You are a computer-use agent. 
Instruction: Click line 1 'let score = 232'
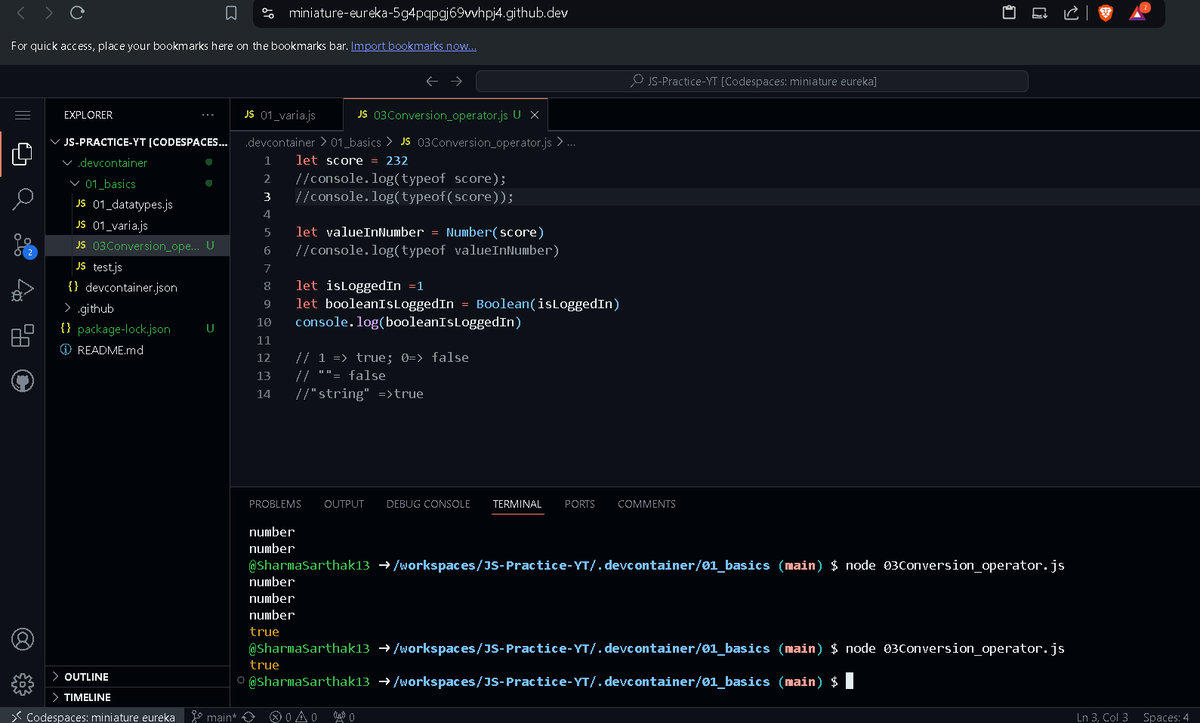(x=352, y=160)
